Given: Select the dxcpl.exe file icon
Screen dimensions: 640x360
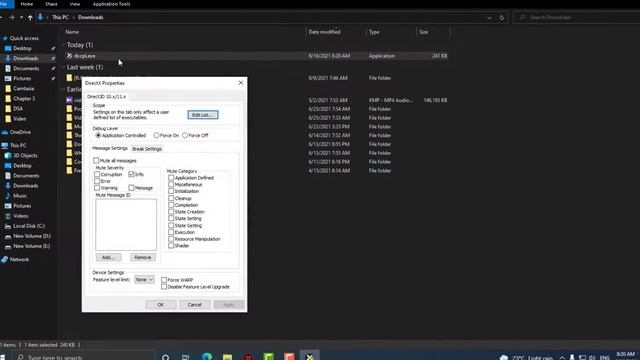Looking at the screenshot, I should (69, 56).
